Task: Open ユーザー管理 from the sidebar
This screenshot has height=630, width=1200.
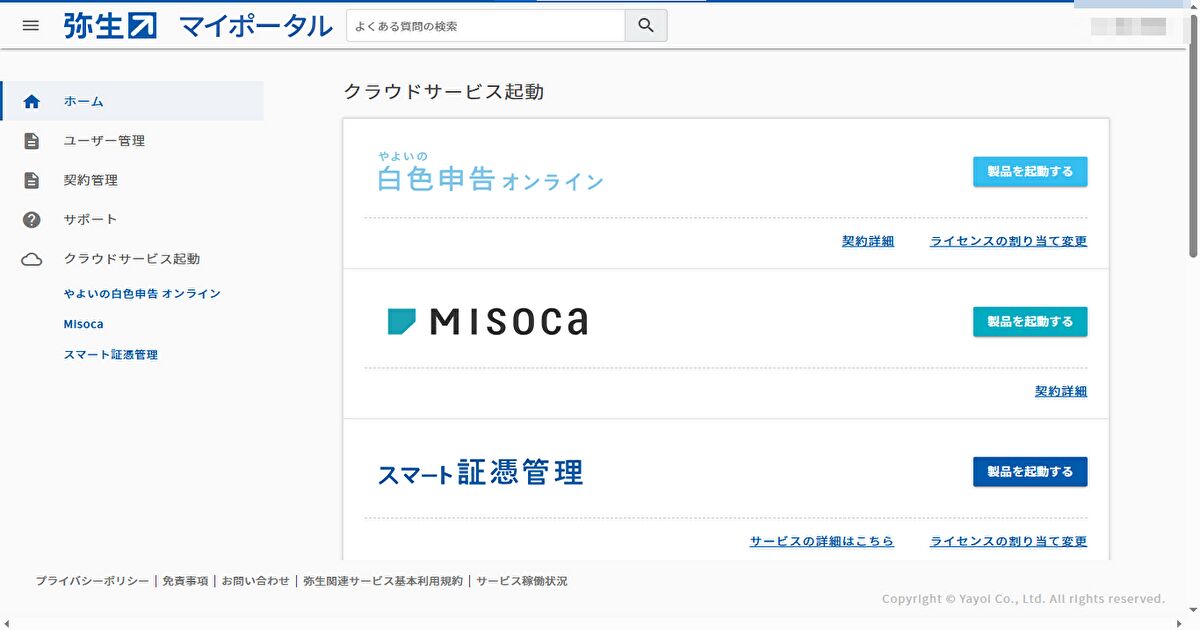Action: pyautogui.click(x=104, y=141)
